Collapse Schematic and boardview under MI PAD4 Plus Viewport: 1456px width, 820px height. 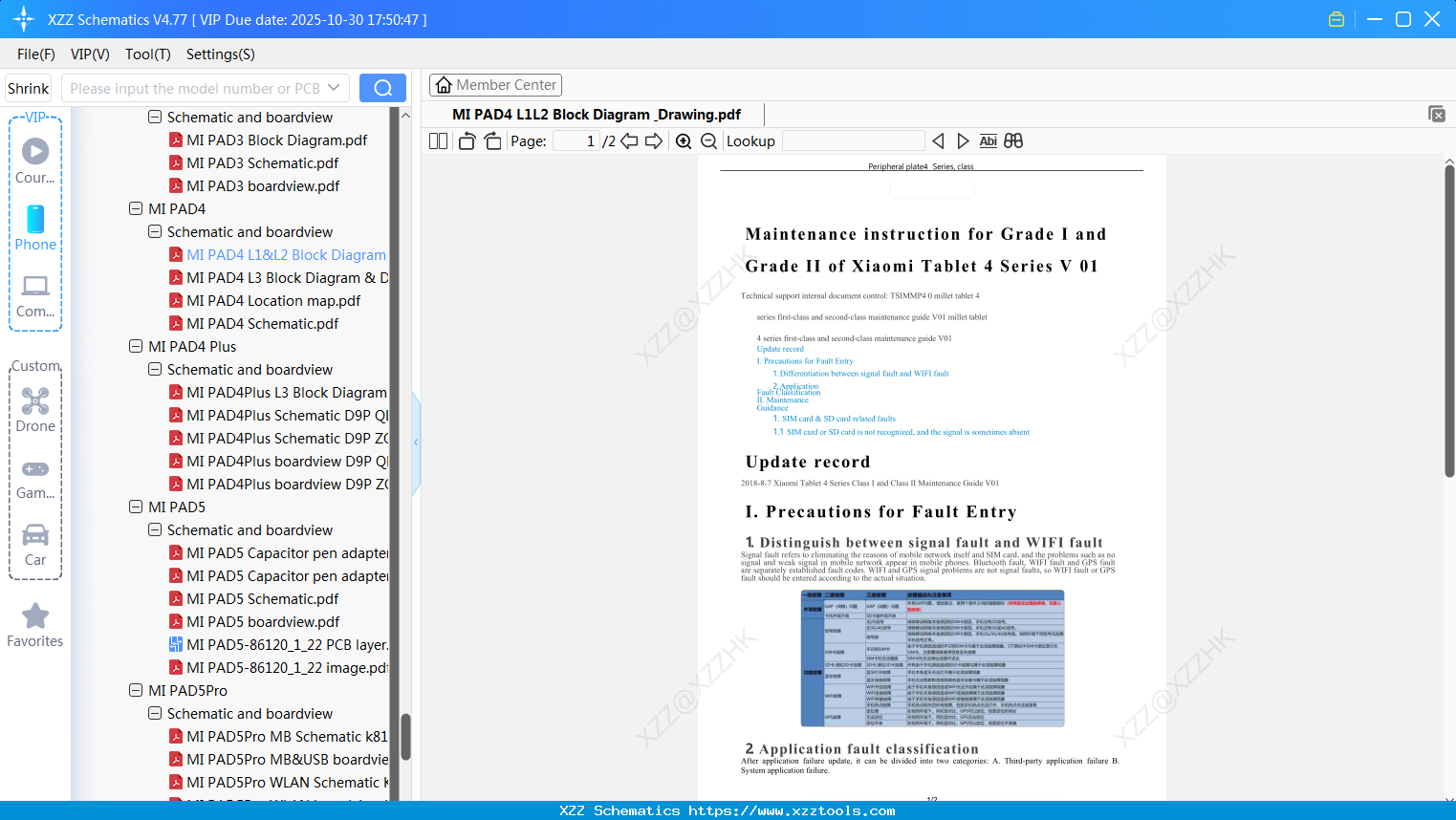tap(155, 369)
